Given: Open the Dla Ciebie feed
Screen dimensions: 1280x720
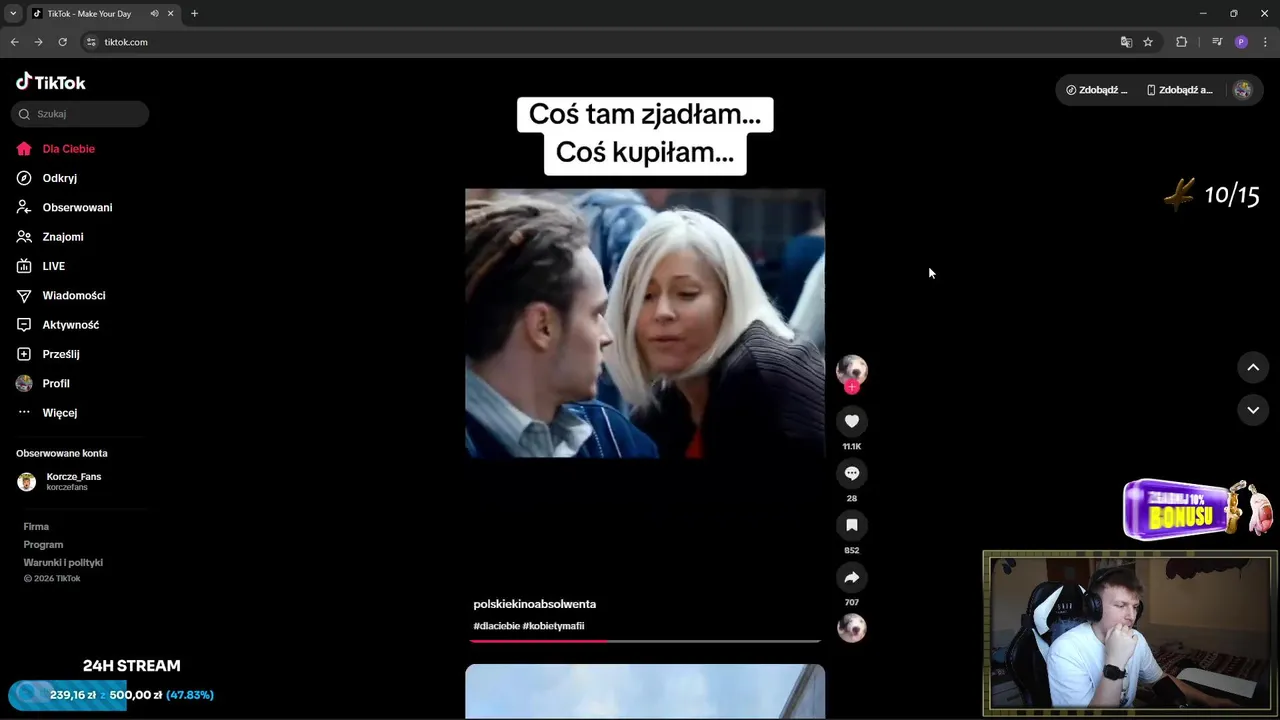Looking at the screenshot, I should [x=56, y=149].
